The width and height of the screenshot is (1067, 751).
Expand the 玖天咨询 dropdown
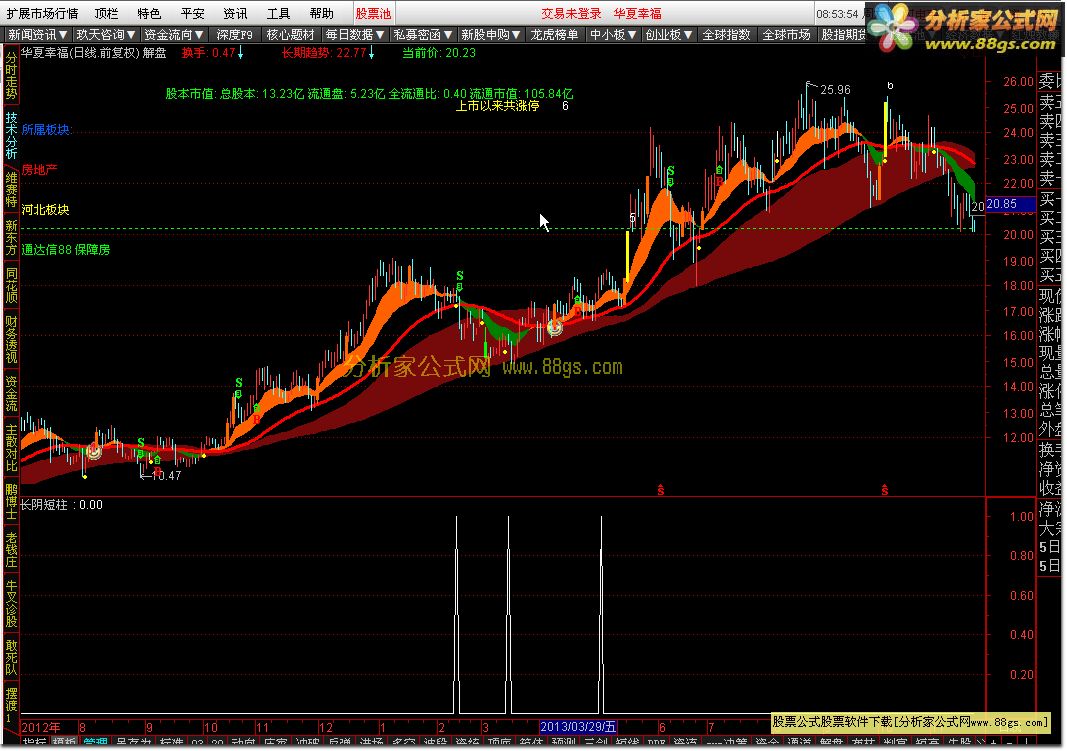pyautogui.click(x=105, y=35)
